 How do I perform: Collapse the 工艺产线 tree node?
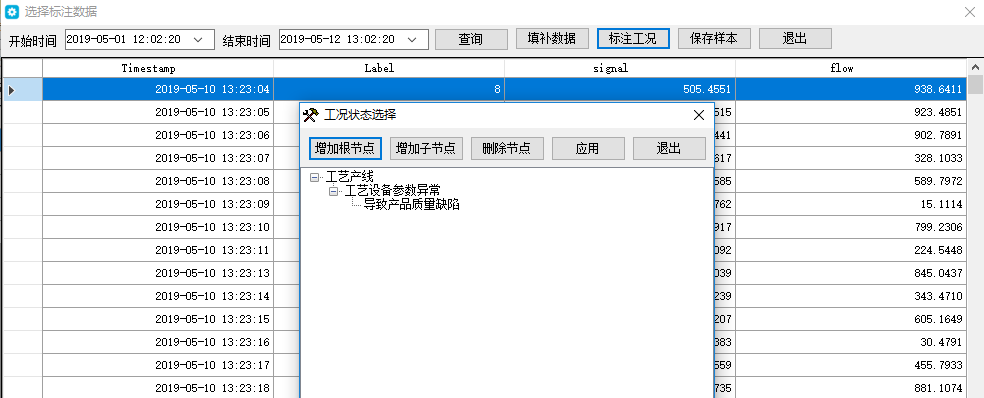point(314,178)
